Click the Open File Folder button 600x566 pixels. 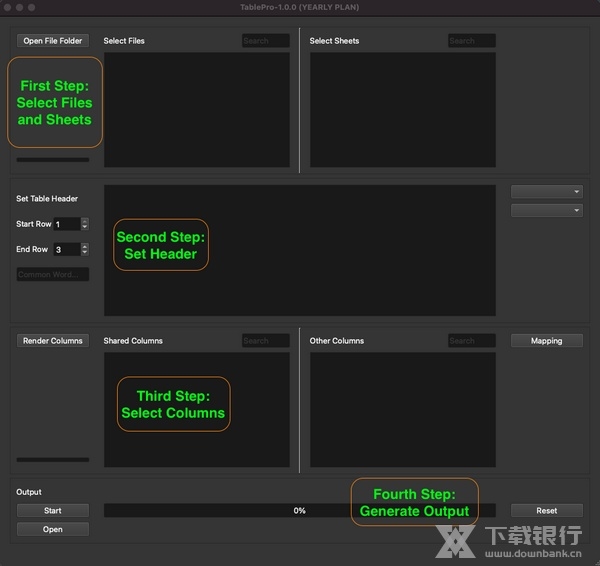[53, 41]
